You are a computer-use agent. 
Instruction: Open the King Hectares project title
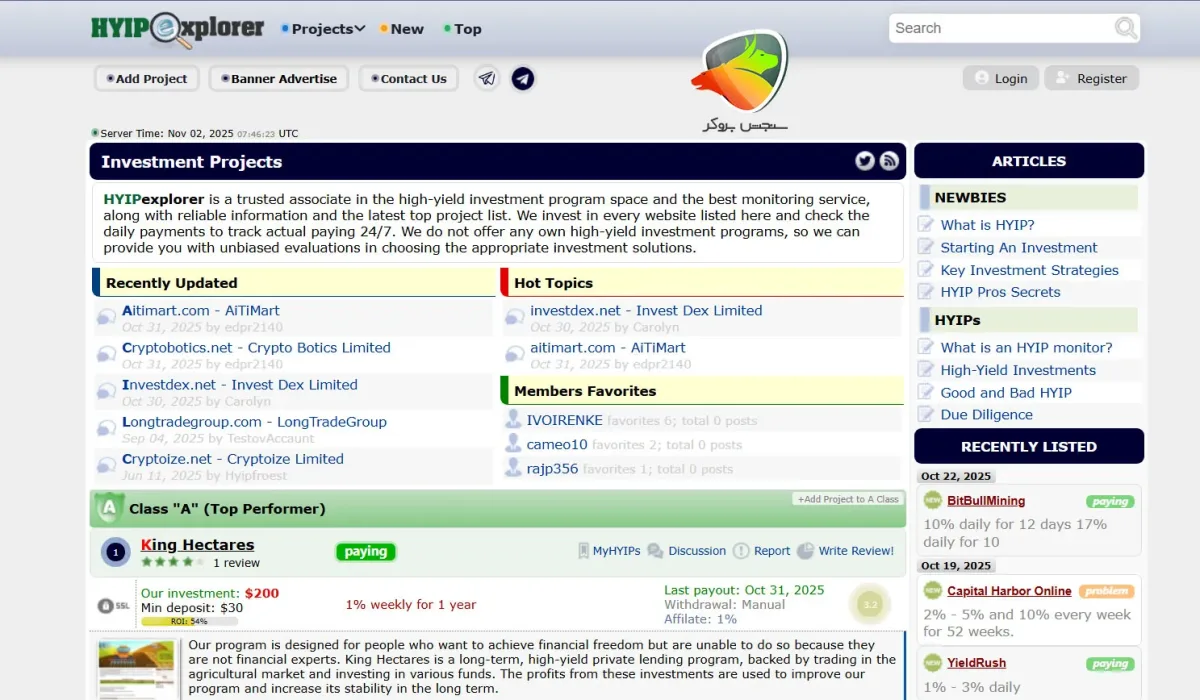tap(197, 545)
